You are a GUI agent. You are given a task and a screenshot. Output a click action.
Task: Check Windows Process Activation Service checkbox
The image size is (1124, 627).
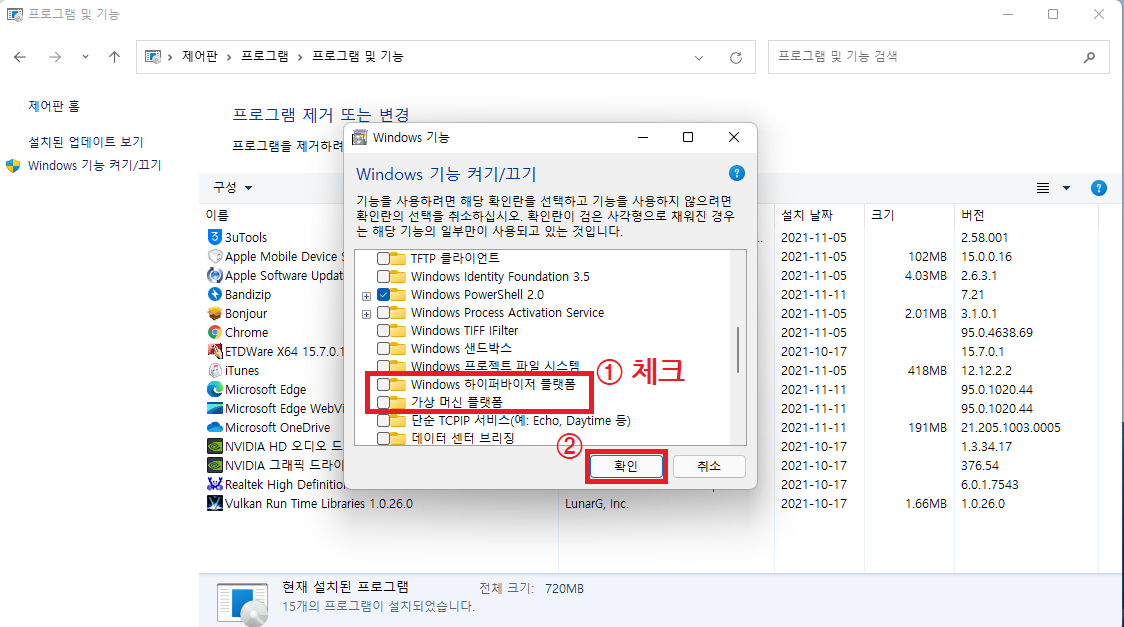pos(384,312)
